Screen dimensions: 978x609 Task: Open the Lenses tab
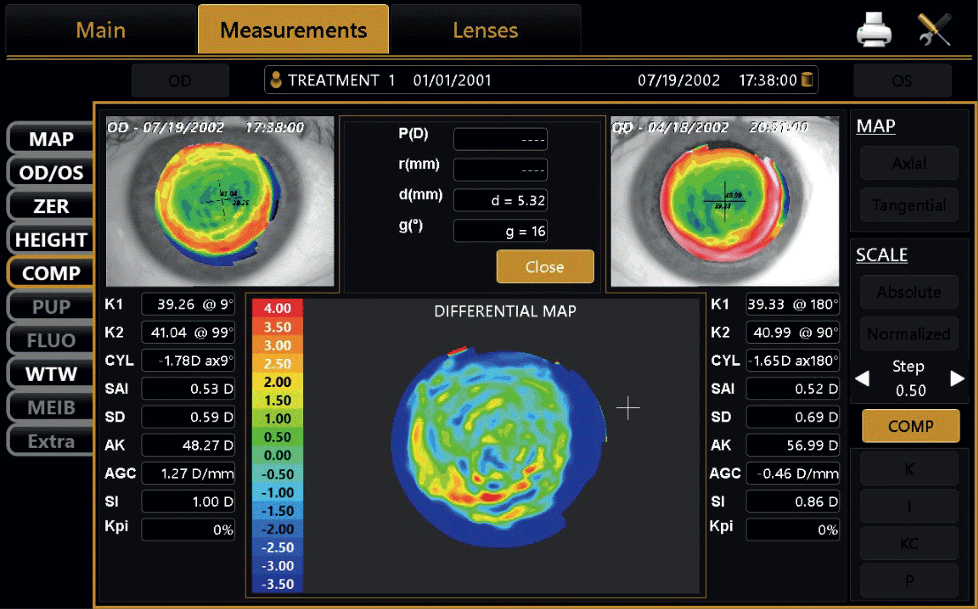[485, 30]
